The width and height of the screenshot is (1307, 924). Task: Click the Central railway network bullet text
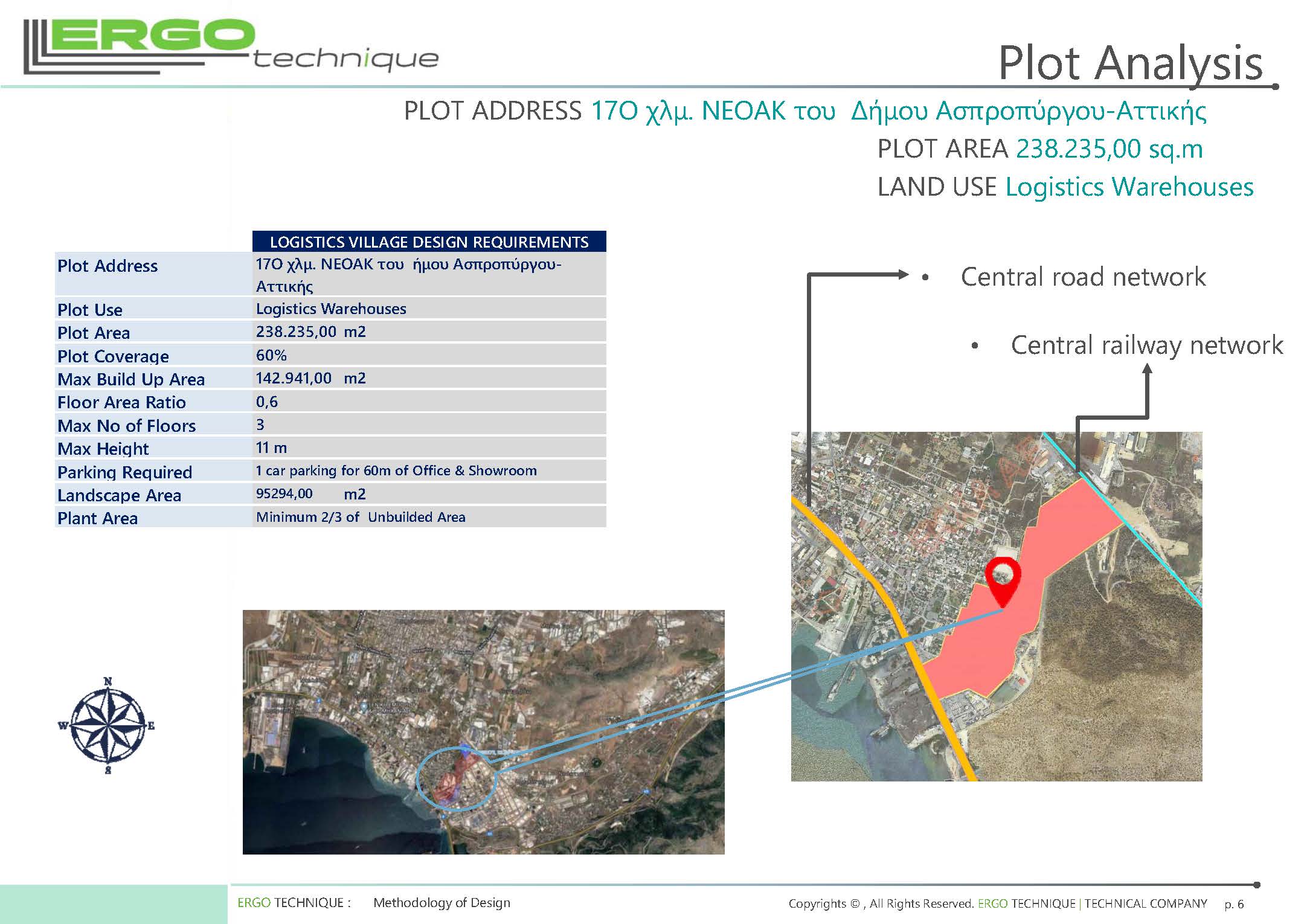coord(1146,345)
